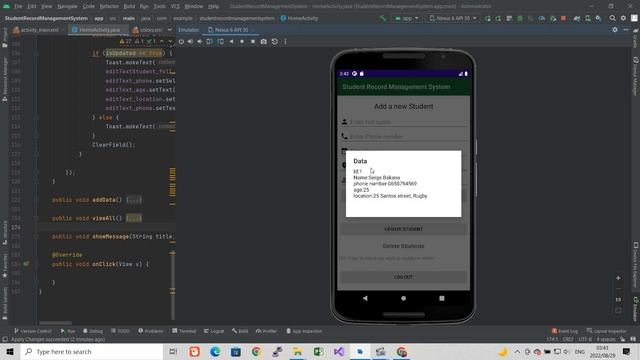Click the emulator rotate right icon
This screenshot has height=360, width=640.
220,41
